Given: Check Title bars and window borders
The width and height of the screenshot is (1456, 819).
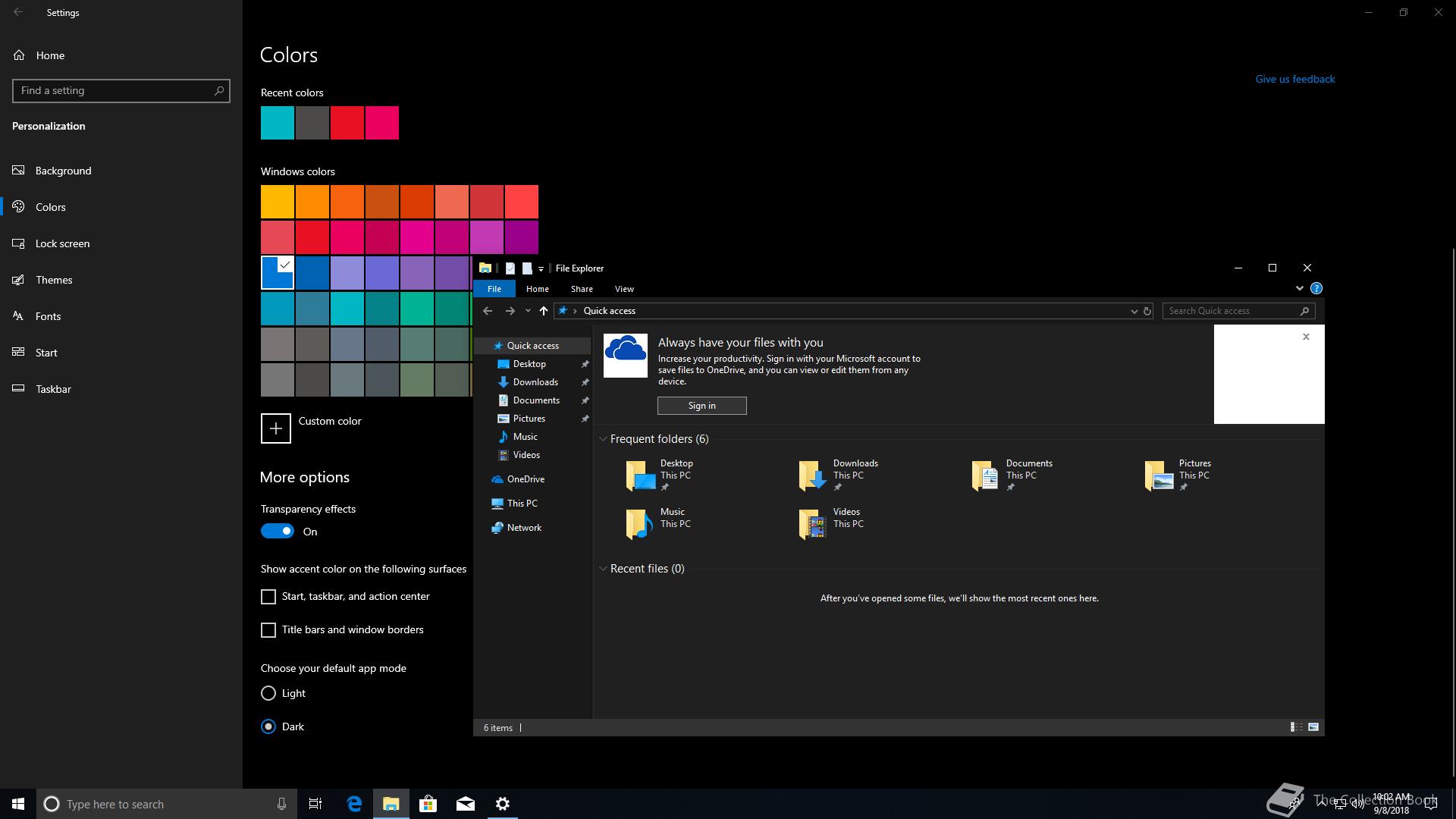Looking at the screenshot, I should (268, 630).
